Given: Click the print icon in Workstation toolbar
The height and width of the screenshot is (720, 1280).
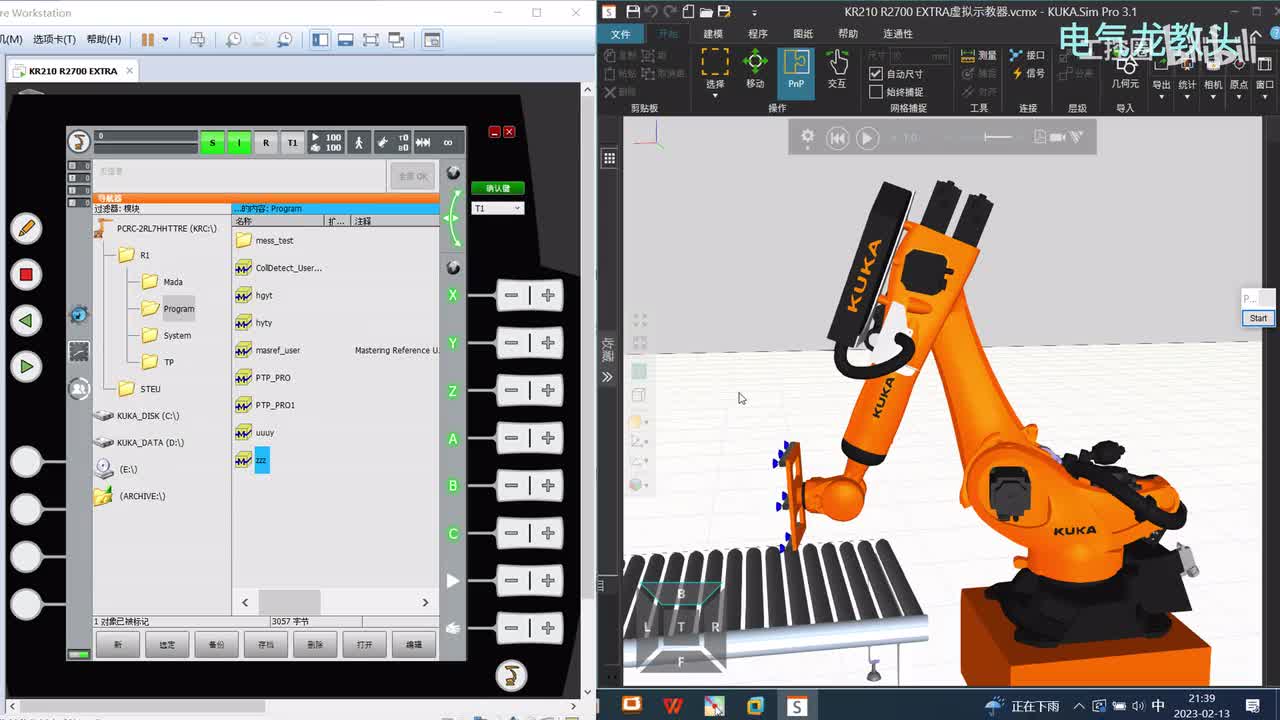Looking at the screenshot, I should (x=198, y=40).
